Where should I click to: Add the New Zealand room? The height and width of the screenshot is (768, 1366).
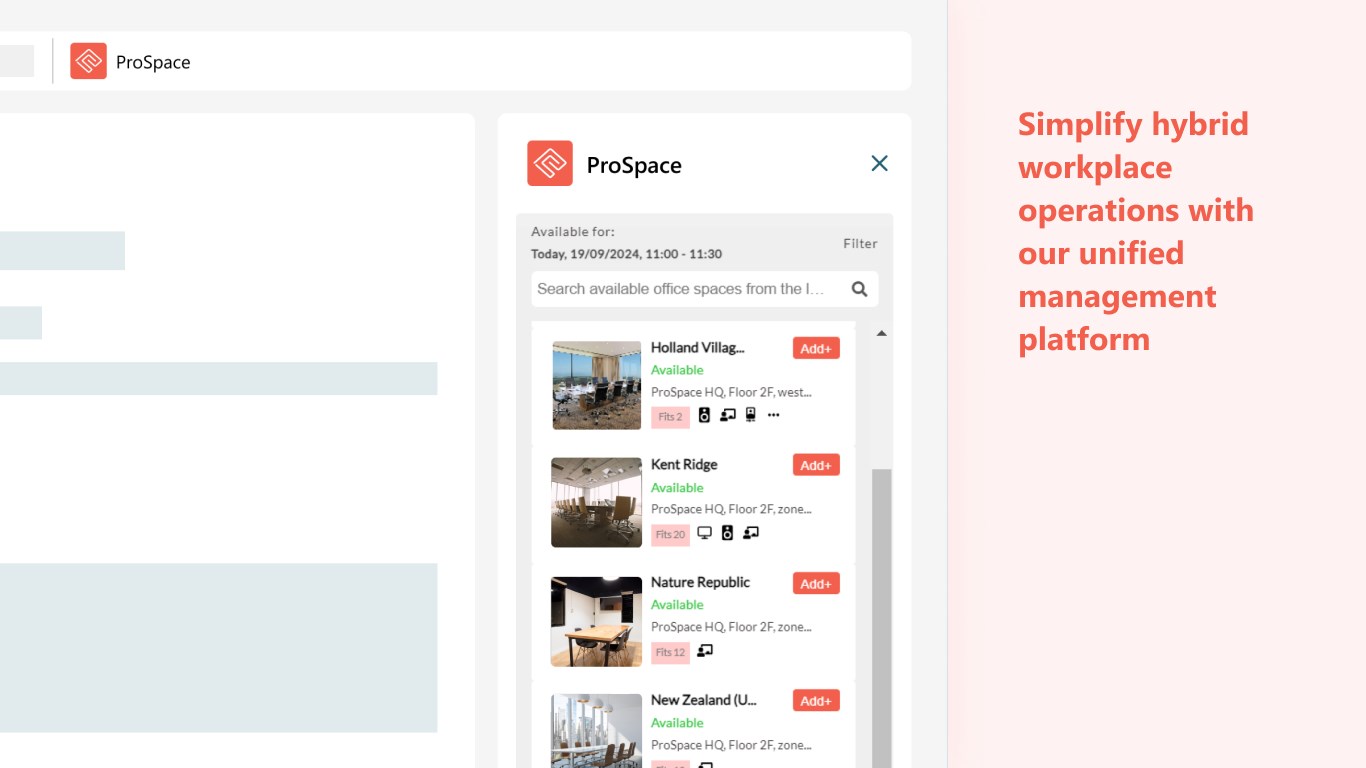point(816,701)
